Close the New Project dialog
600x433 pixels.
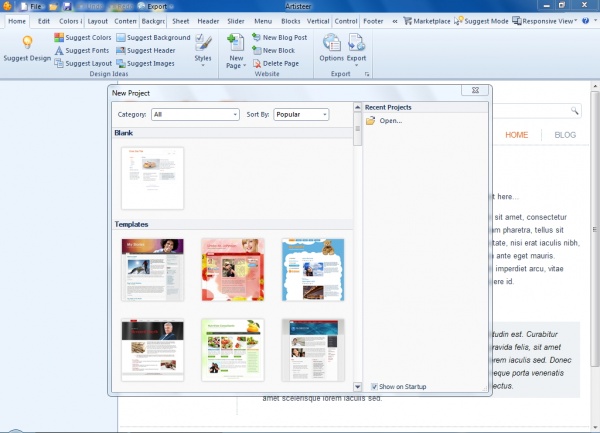click(x=475, y=90)
